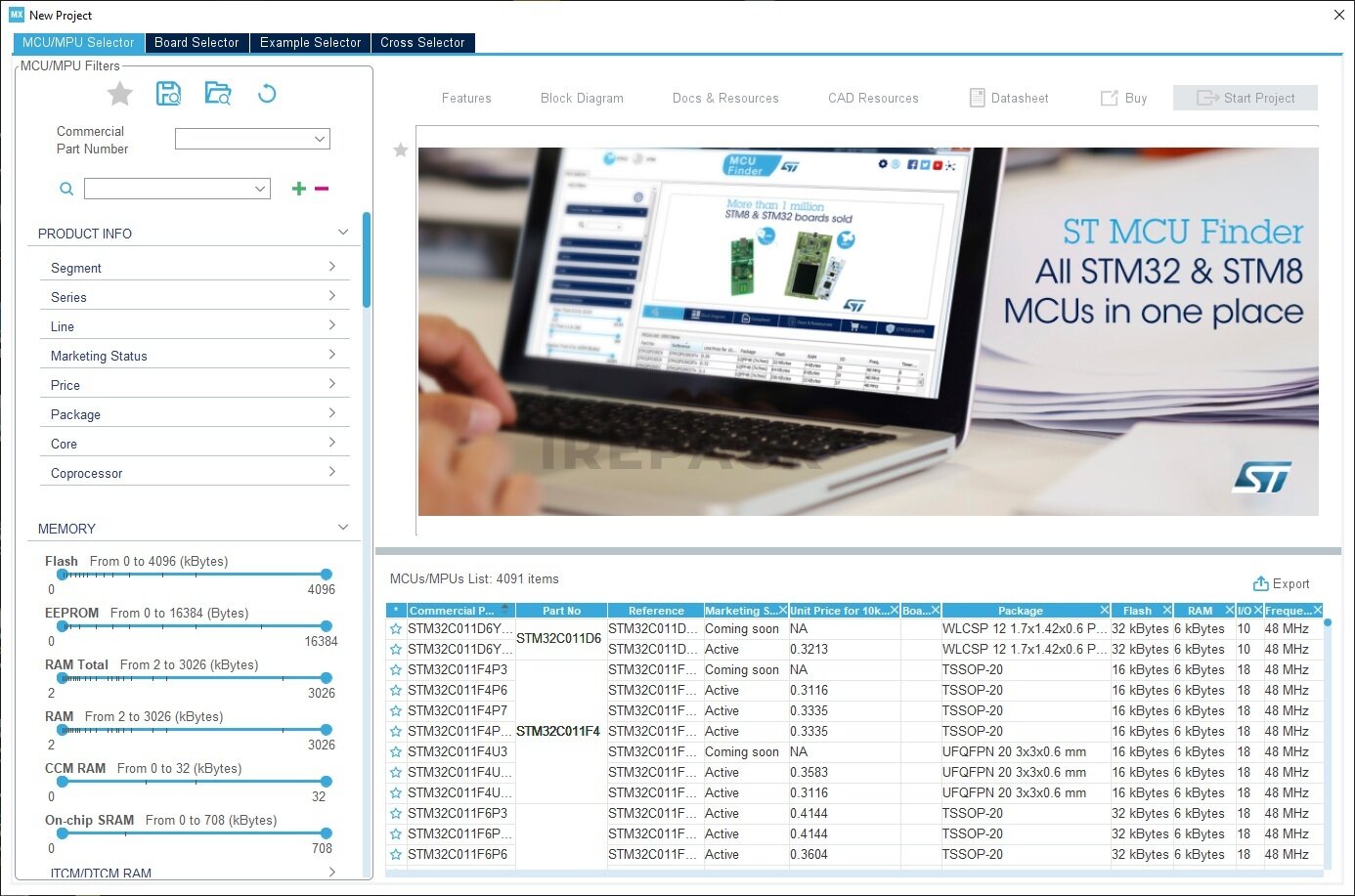Viewport: 1355px width, 896px height.
Task: Click the save search floppy disk icon
Action: [168, 94]
